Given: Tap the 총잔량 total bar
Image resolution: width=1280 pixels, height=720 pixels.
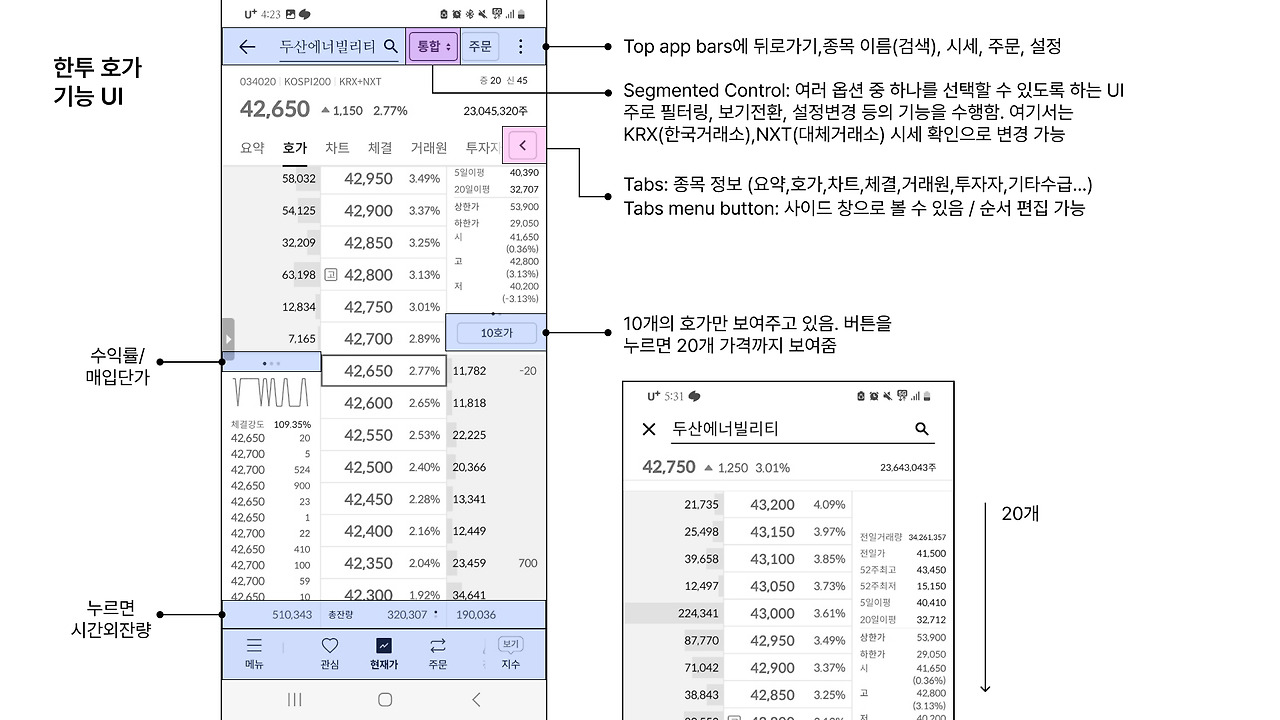Looking at the screenshot, I should pyautogui.click(x=384, y=615).
